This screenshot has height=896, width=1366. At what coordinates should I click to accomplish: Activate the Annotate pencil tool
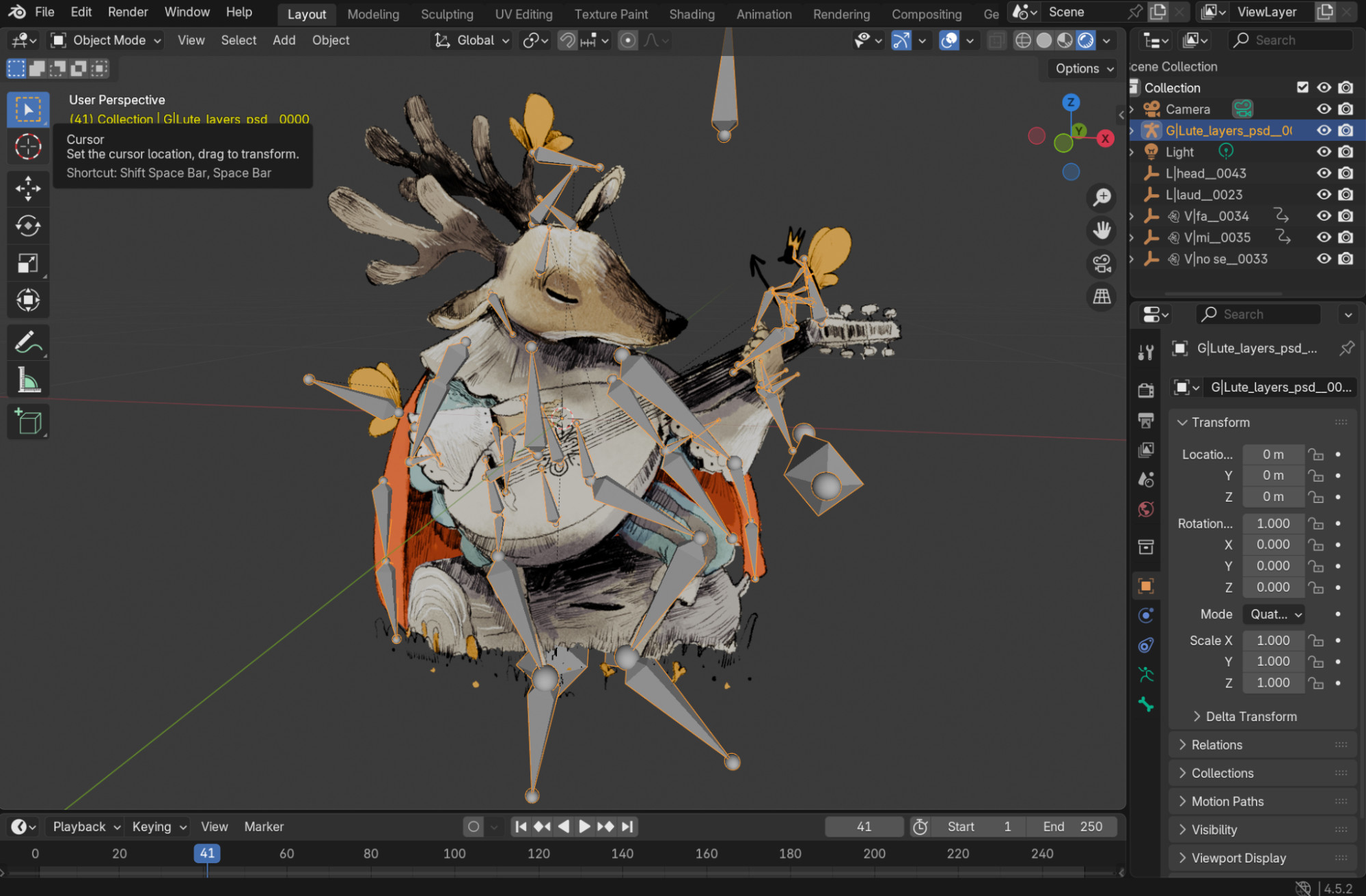coord(27,342)
